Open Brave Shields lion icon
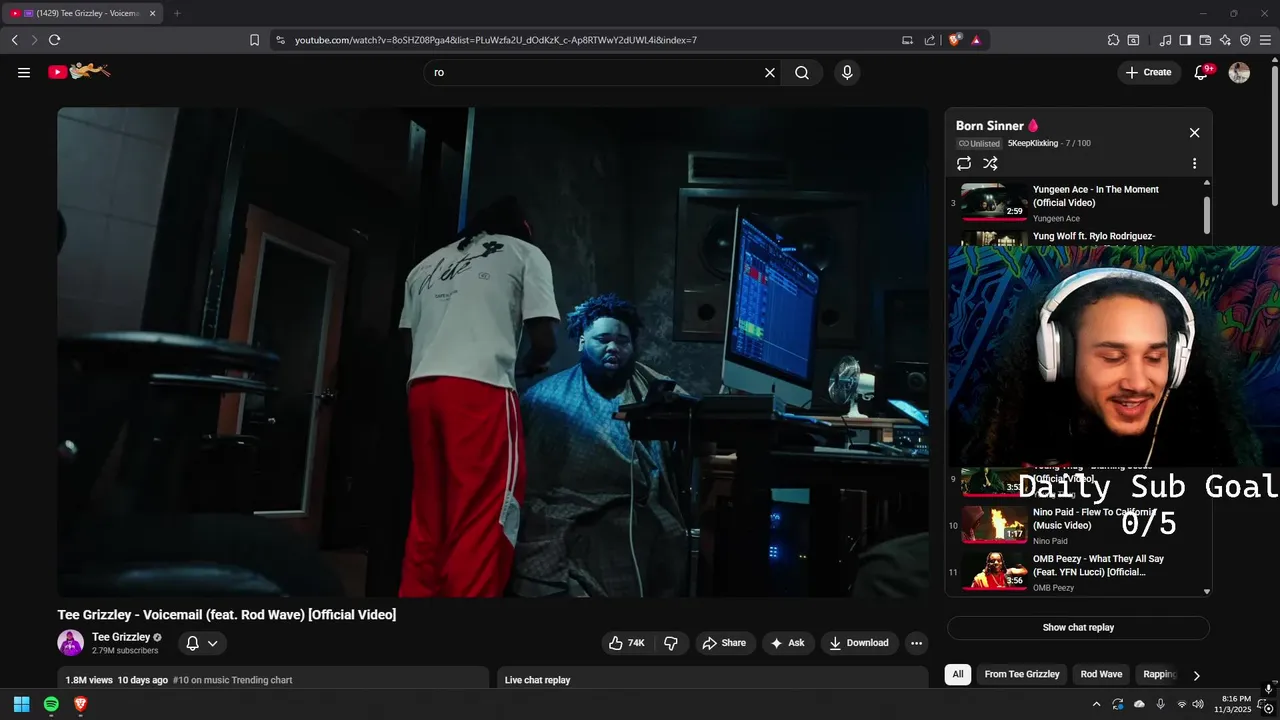Screen dimensions: 1280x720 (955, 40)
